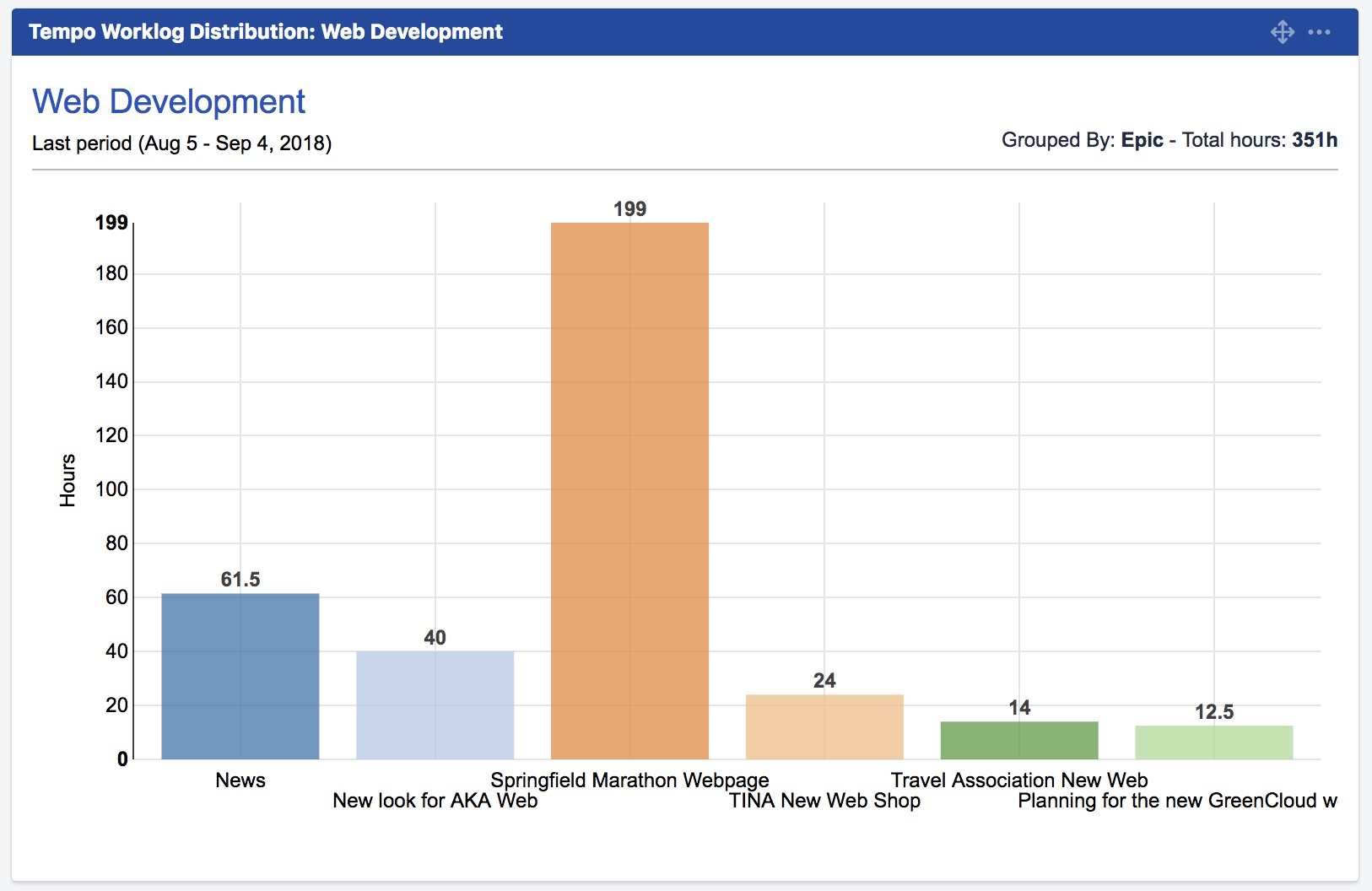Screen dimensions: 1372x891
Task: Click the Springfield Marathon Webpage axis label
Action: point(629,780)
